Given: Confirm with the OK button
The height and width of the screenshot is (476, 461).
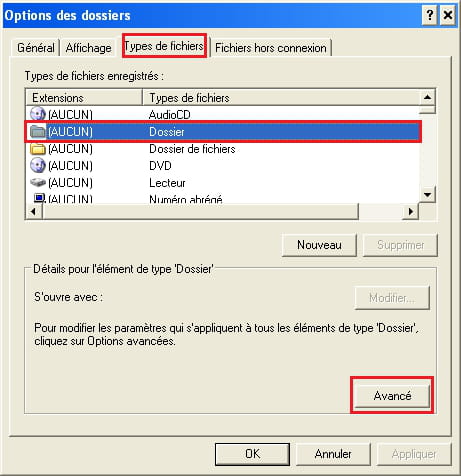Looking at the screenshot, I should 252,454.
